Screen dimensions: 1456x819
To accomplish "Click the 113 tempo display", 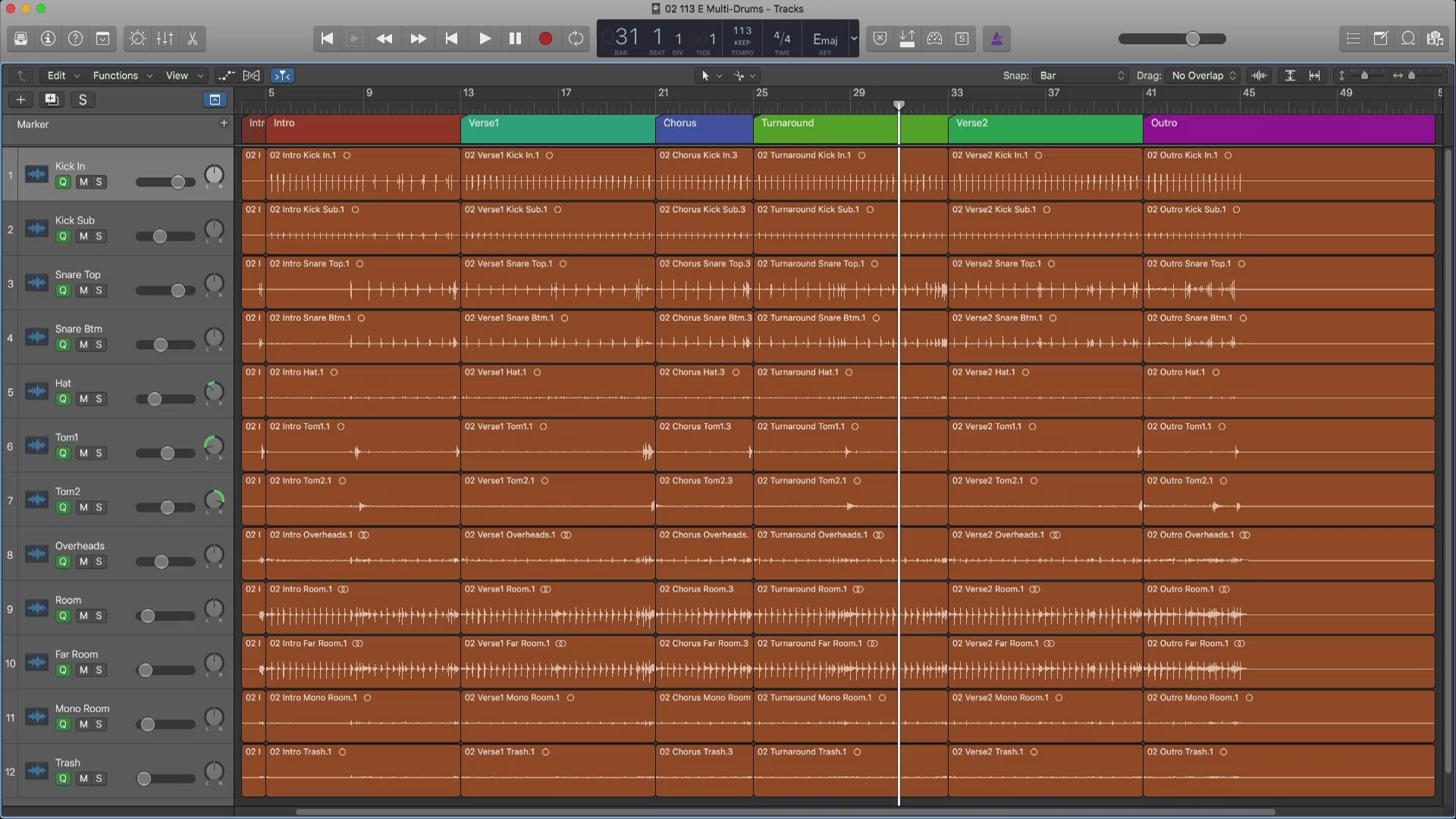I will click(x=742, y=31).
